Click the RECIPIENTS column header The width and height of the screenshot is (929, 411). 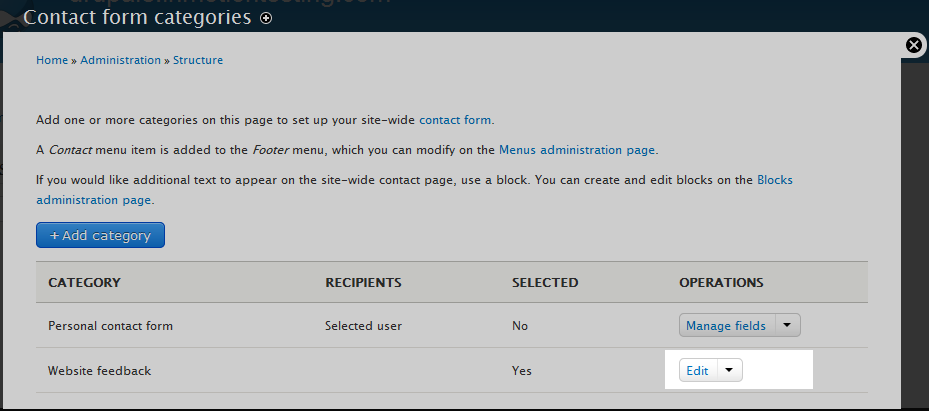point(363,283)
